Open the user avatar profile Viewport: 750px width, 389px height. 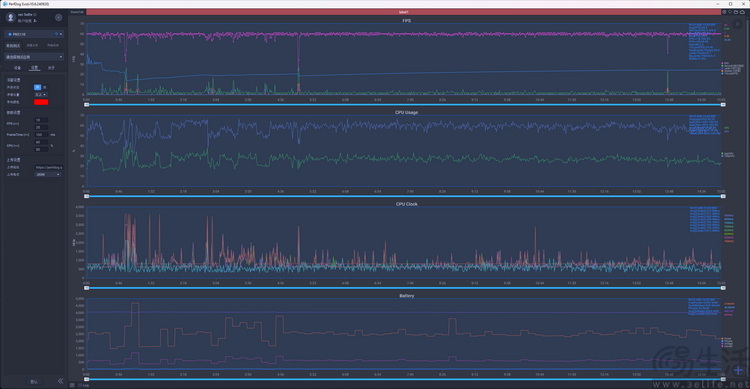(x=11, y=18)
